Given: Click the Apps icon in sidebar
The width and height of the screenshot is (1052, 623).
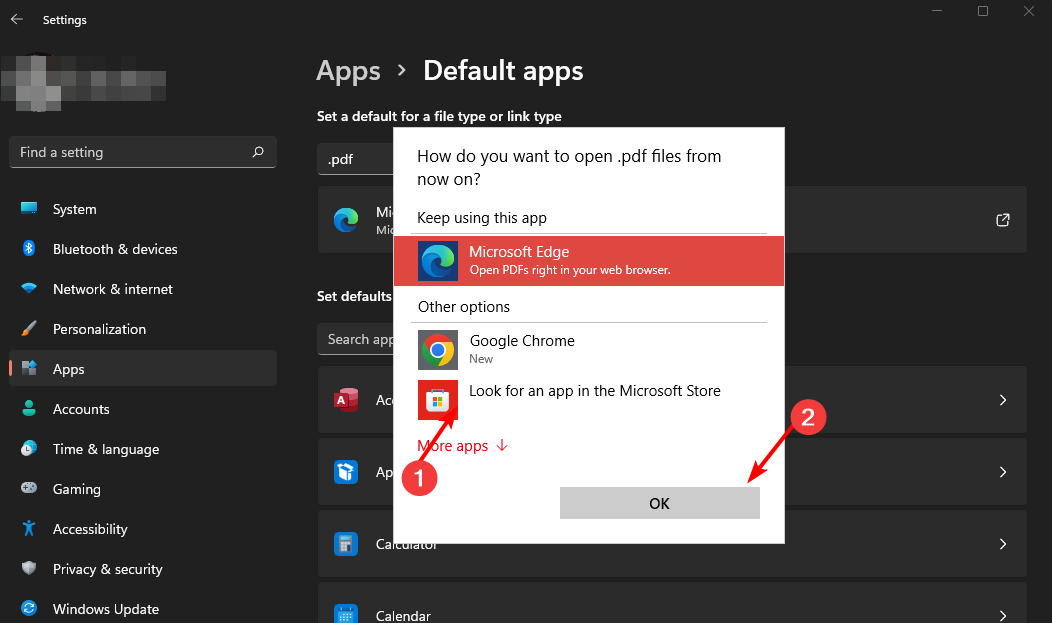Looking at the screenshot, I should coord(29,368).
